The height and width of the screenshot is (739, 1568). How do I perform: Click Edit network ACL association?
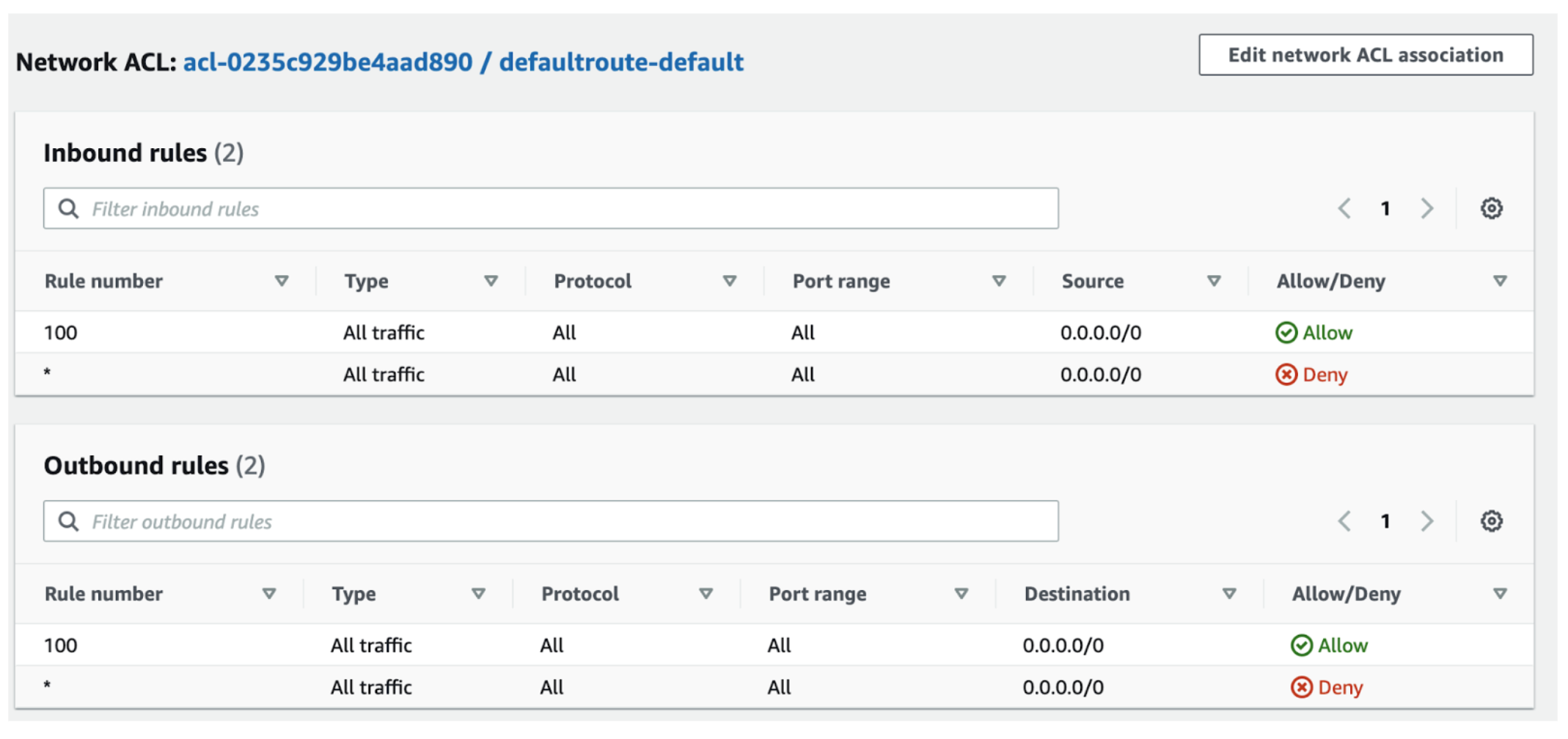tap(1366, 54)
